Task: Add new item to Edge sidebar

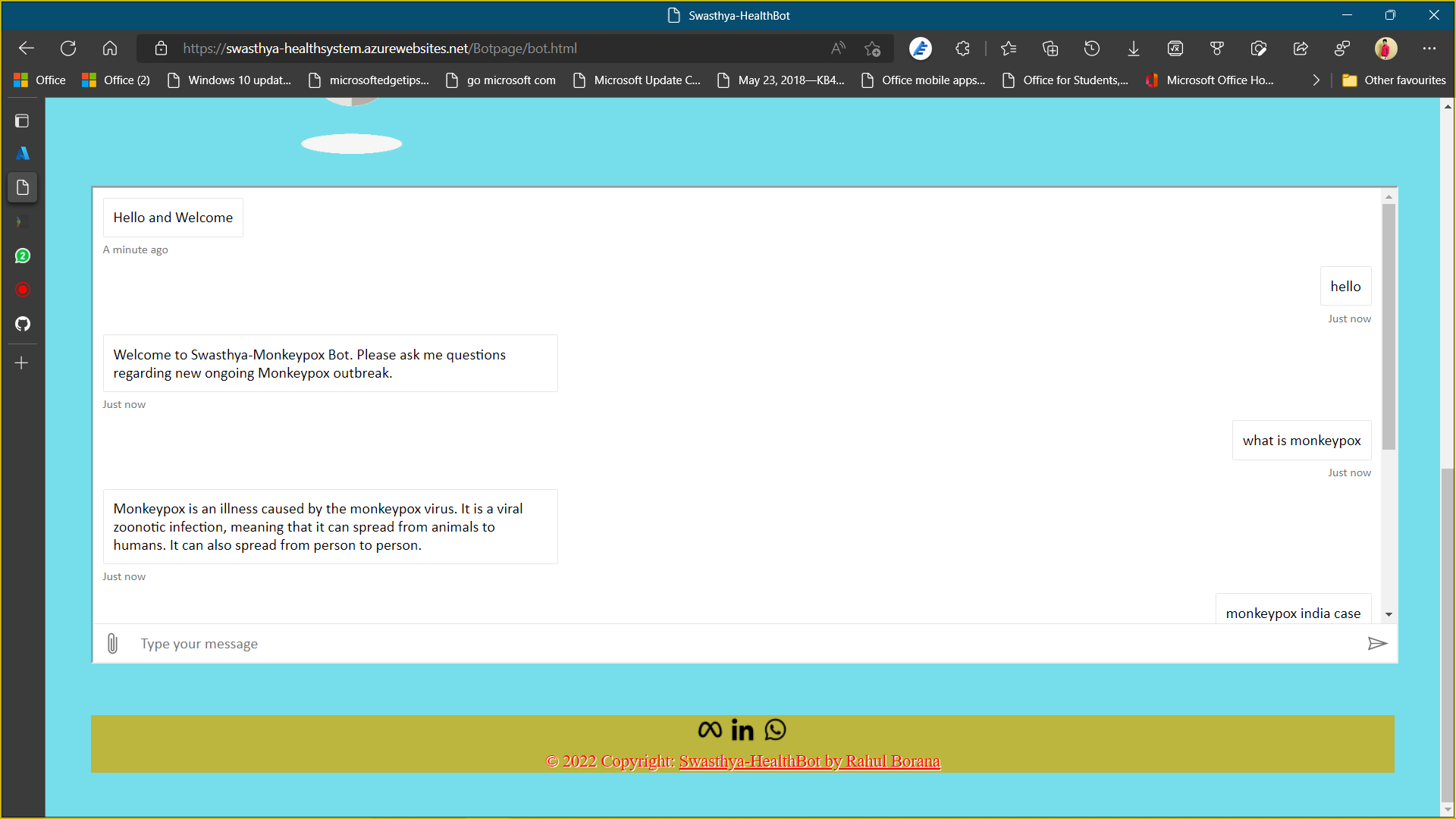Action: 22,363
